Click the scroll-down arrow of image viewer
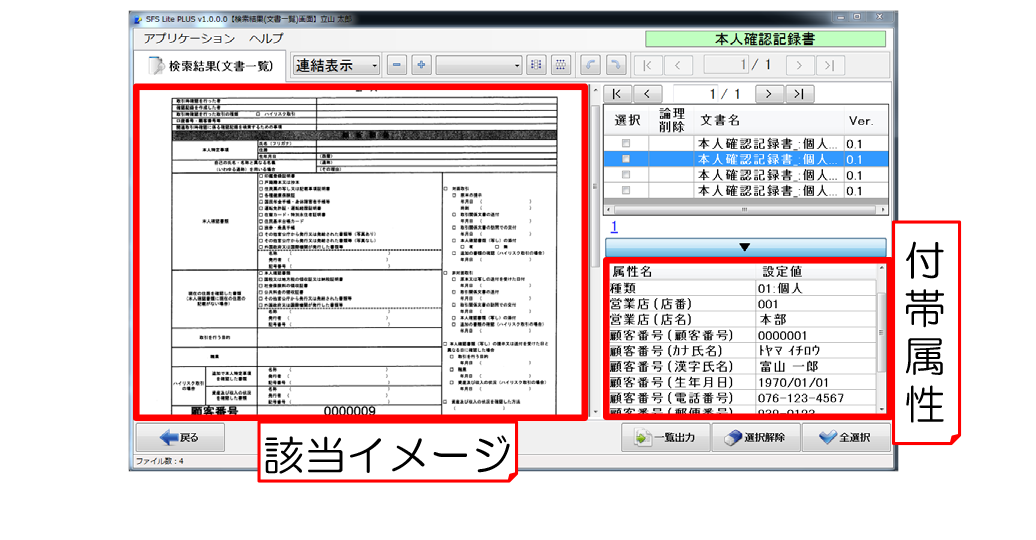 coord(595,412)
